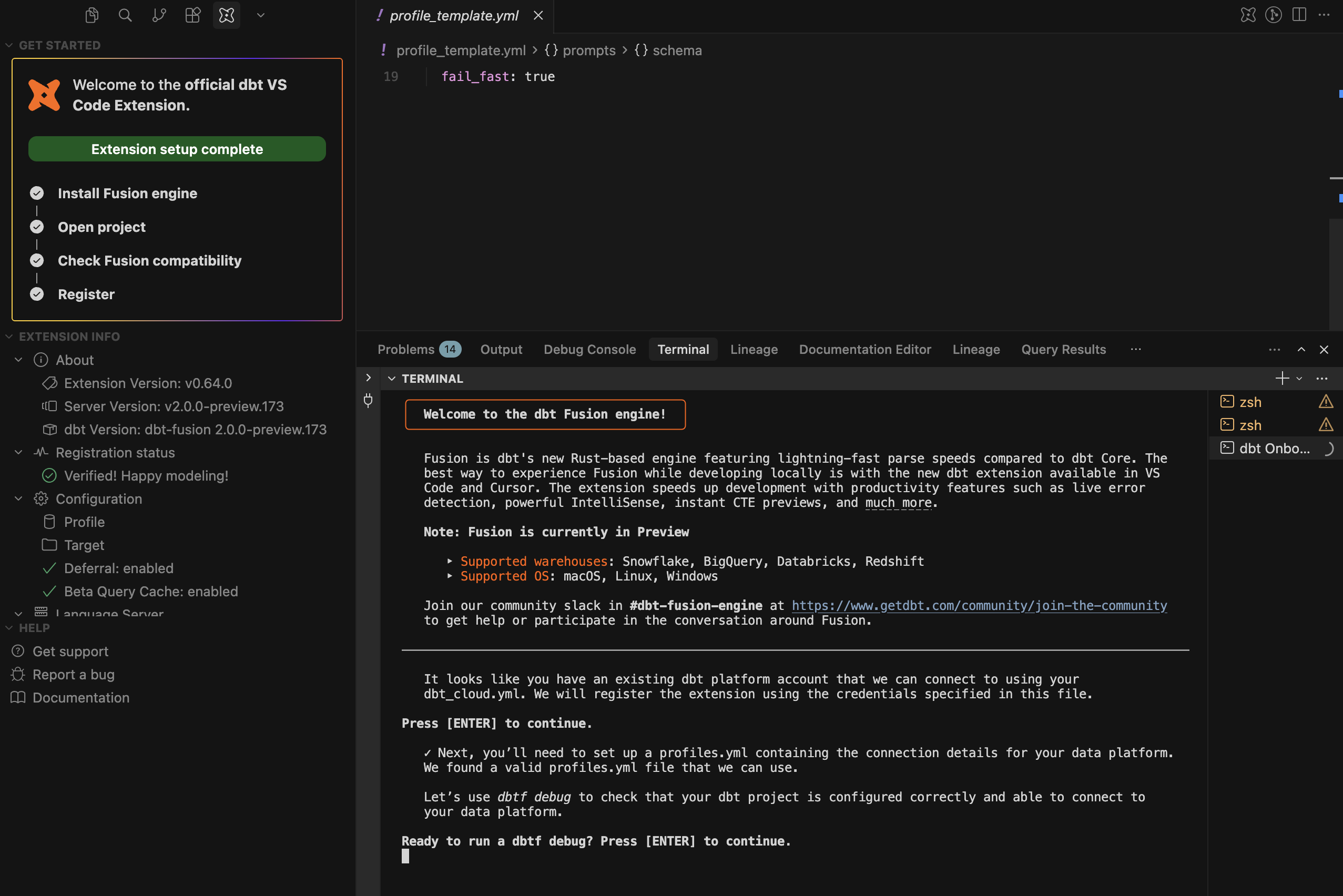Open editor More Actions ellipsis menu

click(1324, 15)
